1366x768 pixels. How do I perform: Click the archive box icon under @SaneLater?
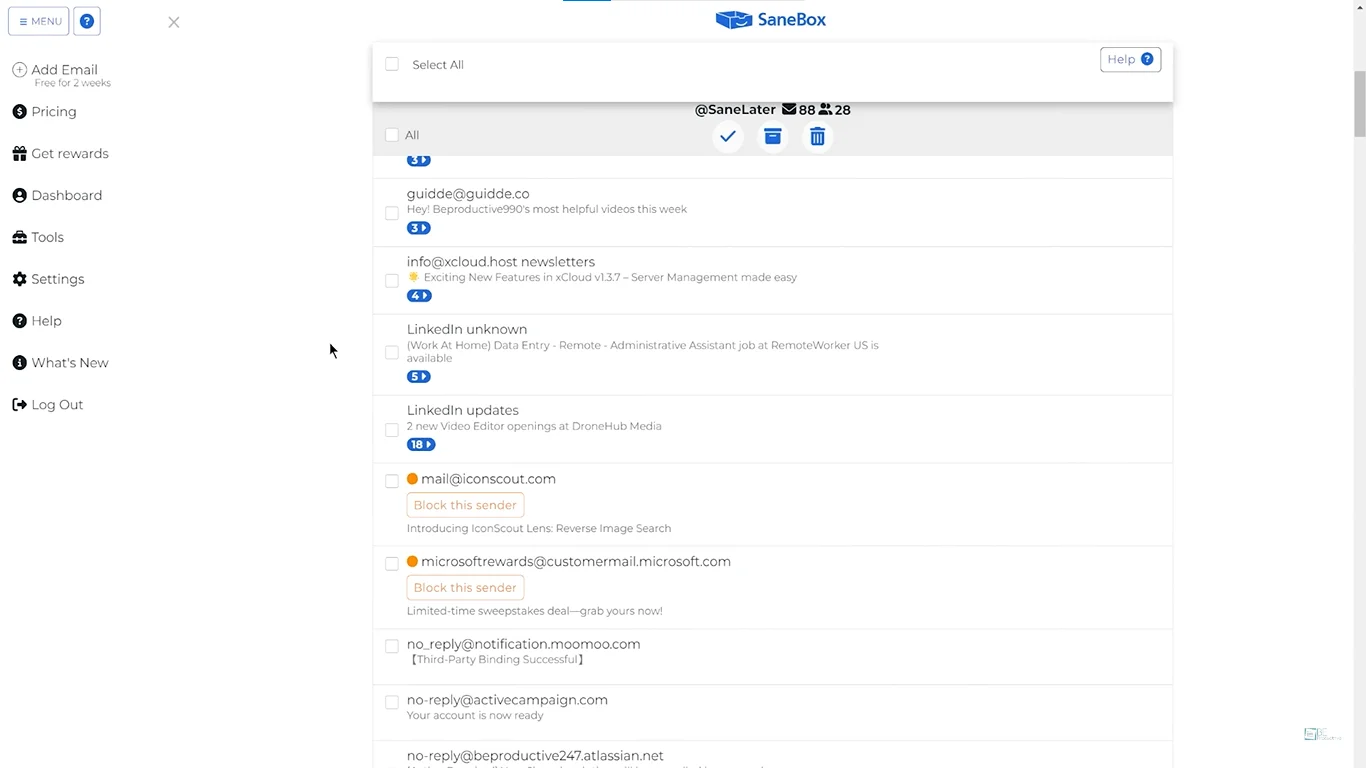772,137
